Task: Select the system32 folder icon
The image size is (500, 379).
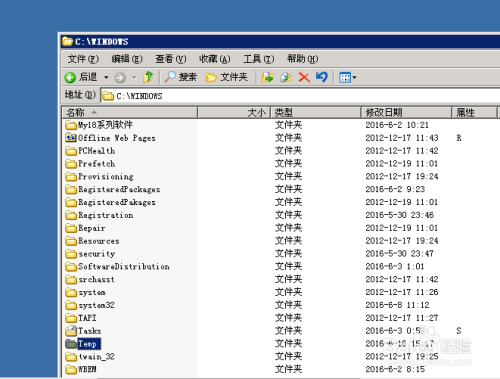Action: coord(71,305)
